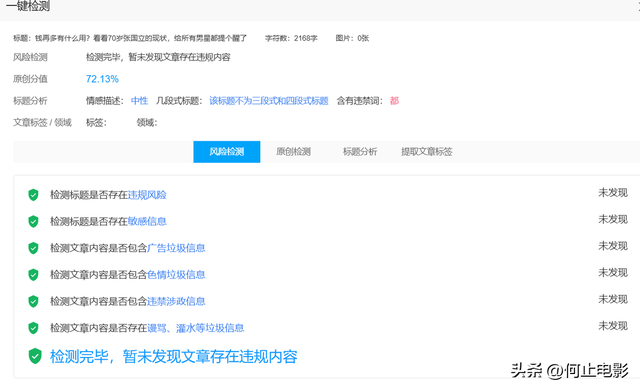
Task: Open the 标题分析 tab
Action: pyautogui.click(x=360, y=152)
